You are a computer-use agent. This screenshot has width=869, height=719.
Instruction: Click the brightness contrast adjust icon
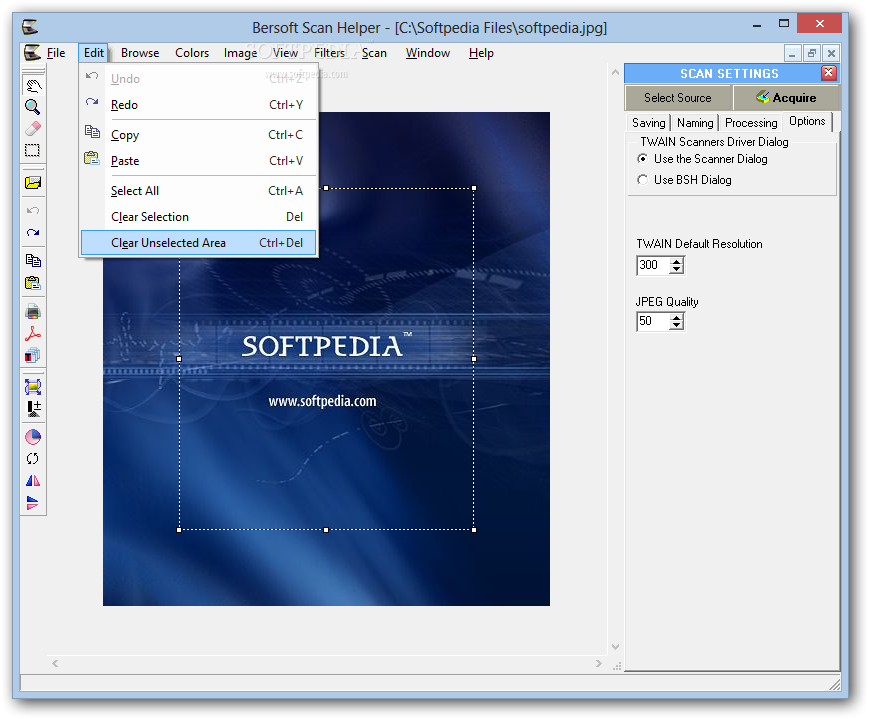[x=33, y=409]
